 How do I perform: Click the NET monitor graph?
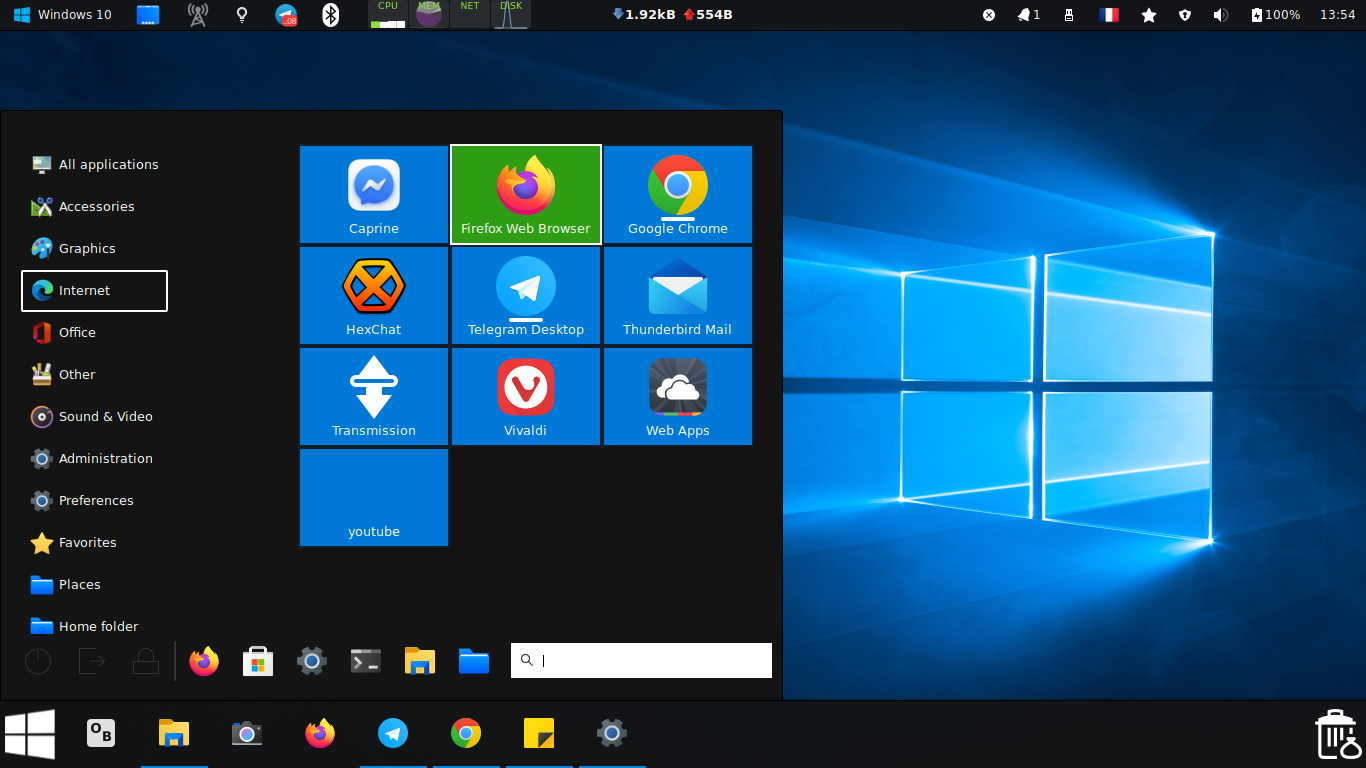click(470, 14)
